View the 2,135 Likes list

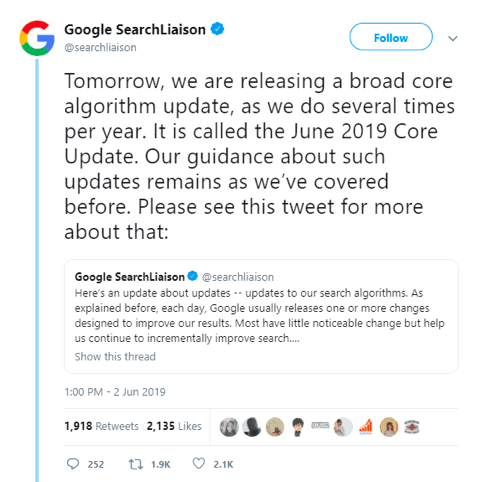(x=174, y=426)
